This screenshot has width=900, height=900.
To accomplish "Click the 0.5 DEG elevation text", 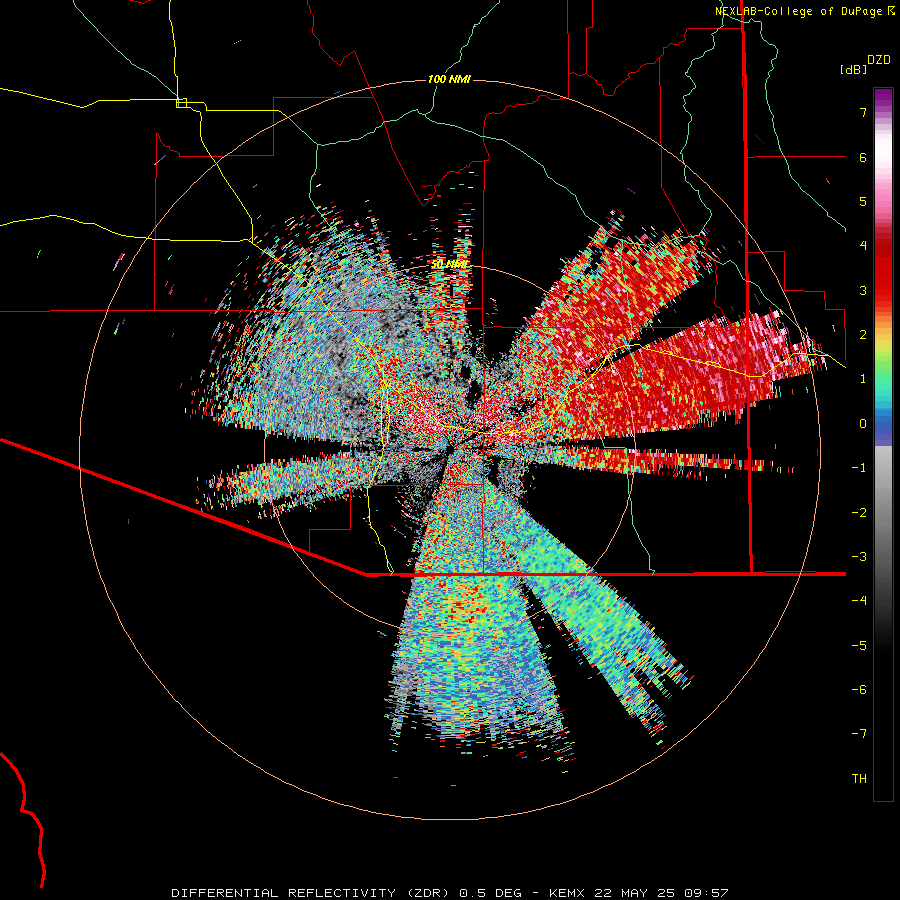I will coord(491,893).
